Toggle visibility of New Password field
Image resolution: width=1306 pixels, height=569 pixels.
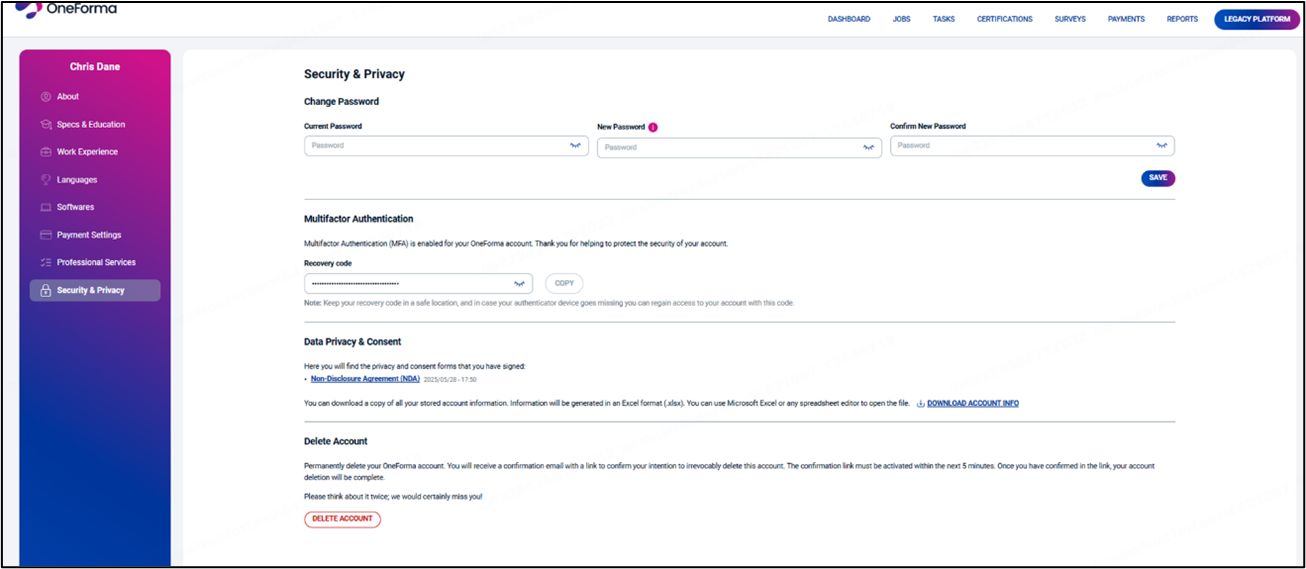[x=869, y=148]
